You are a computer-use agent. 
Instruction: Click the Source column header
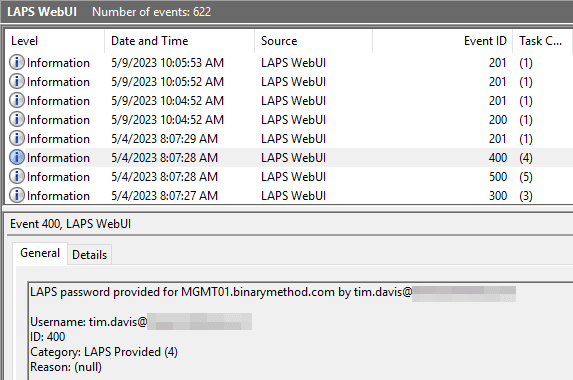314,41
